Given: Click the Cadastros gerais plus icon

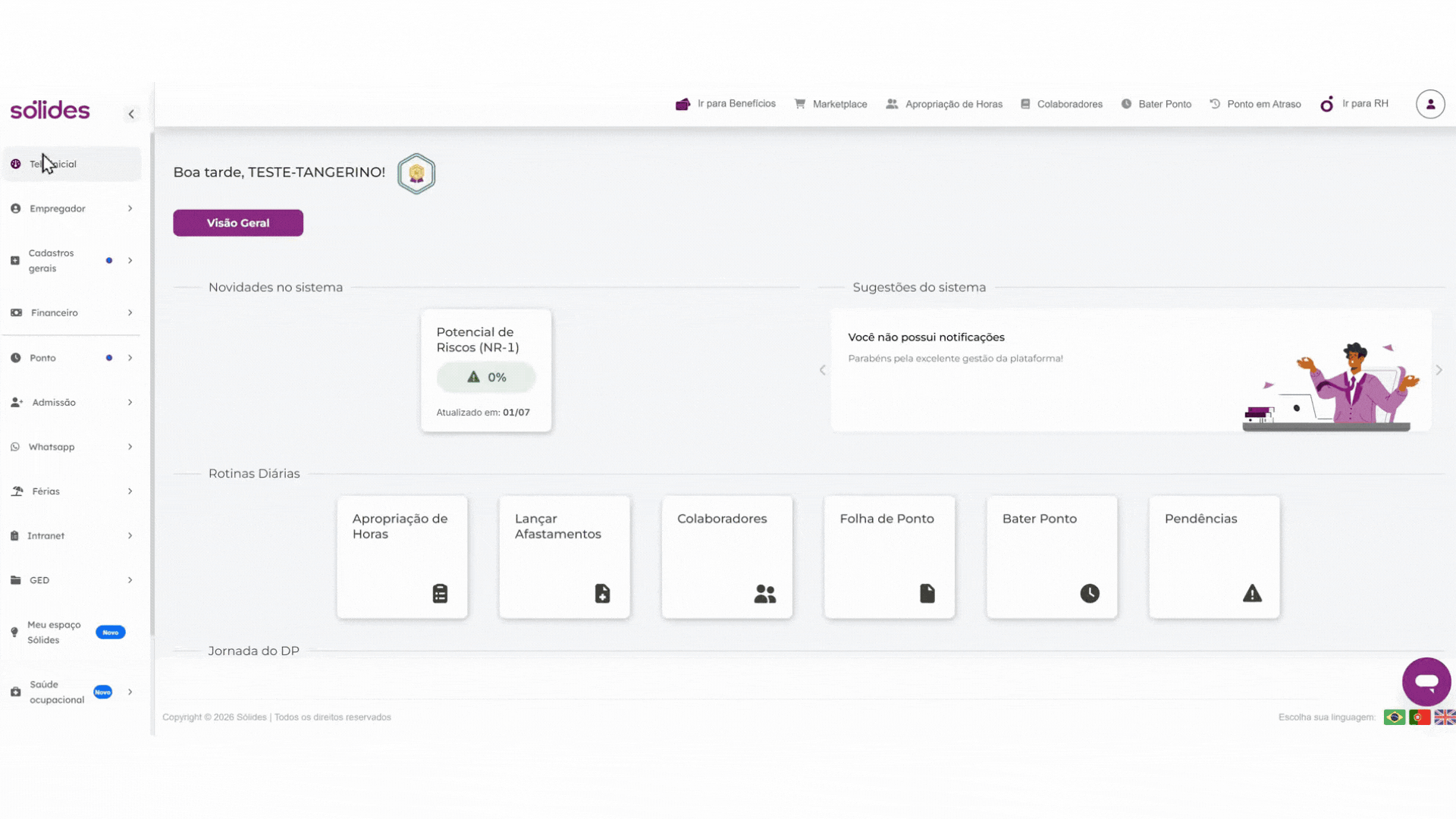Looking at the screenshot, I should (x=15, y=261).
